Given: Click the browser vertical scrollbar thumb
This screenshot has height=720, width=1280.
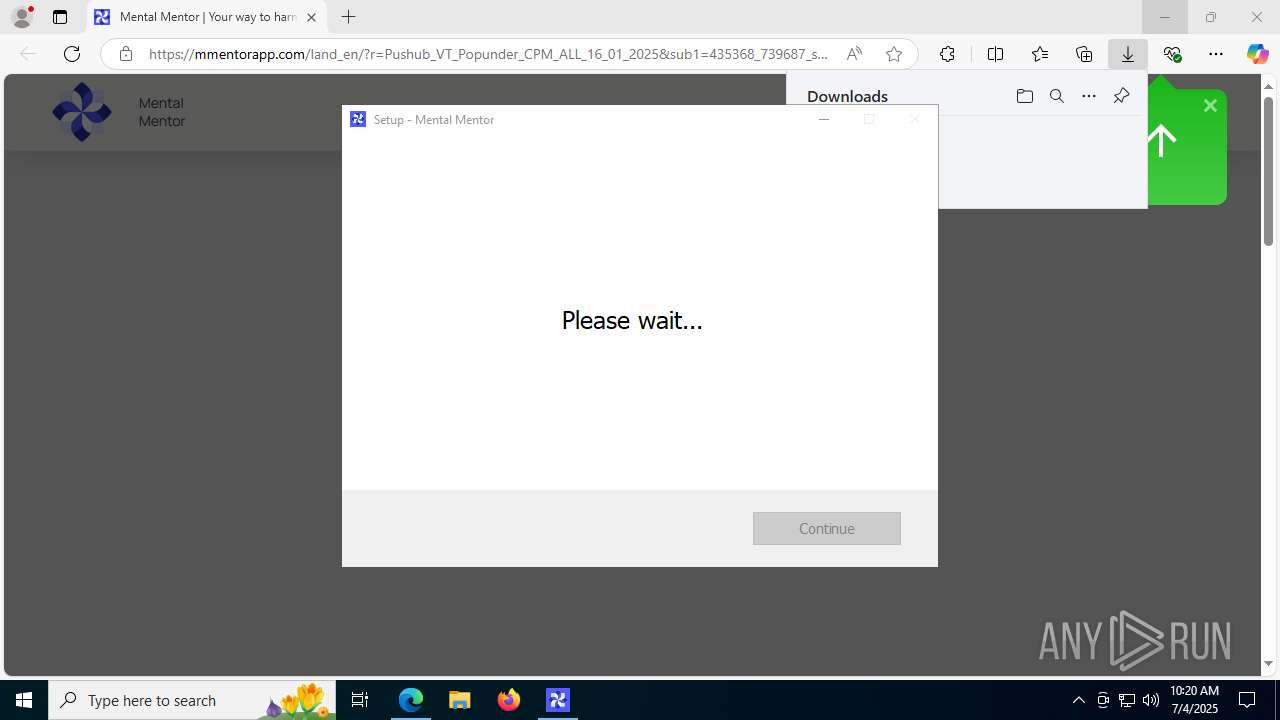Looking at the screenshot, I should click(1268, 171).
